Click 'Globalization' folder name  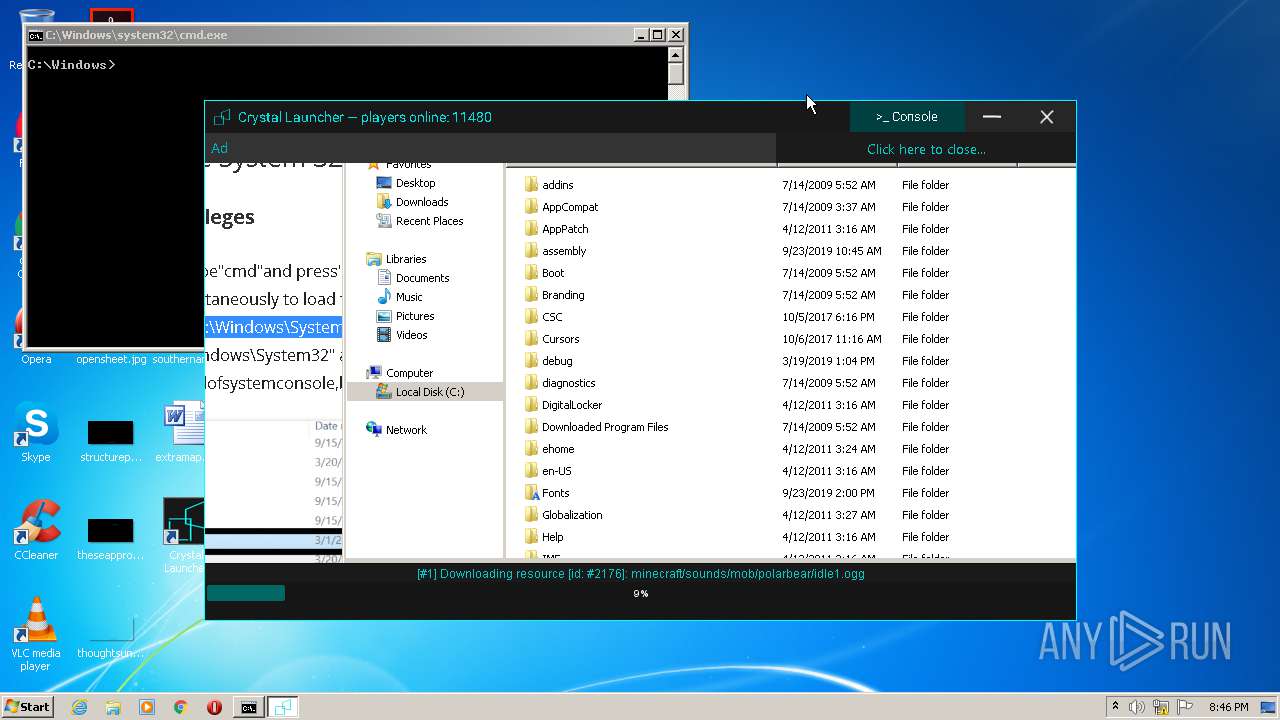click(572, 515)
